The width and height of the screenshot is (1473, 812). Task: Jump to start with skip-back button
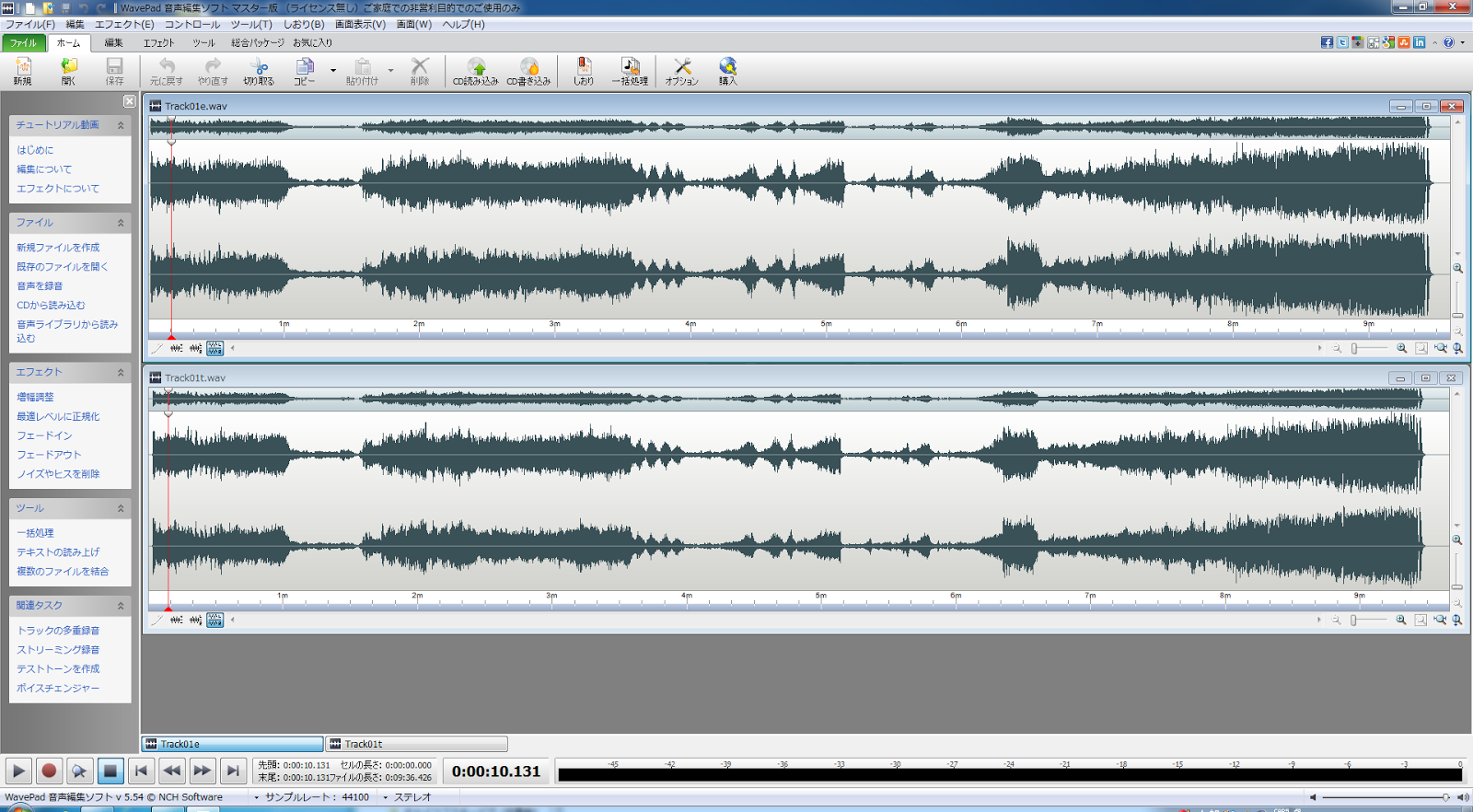coord(141,771)
